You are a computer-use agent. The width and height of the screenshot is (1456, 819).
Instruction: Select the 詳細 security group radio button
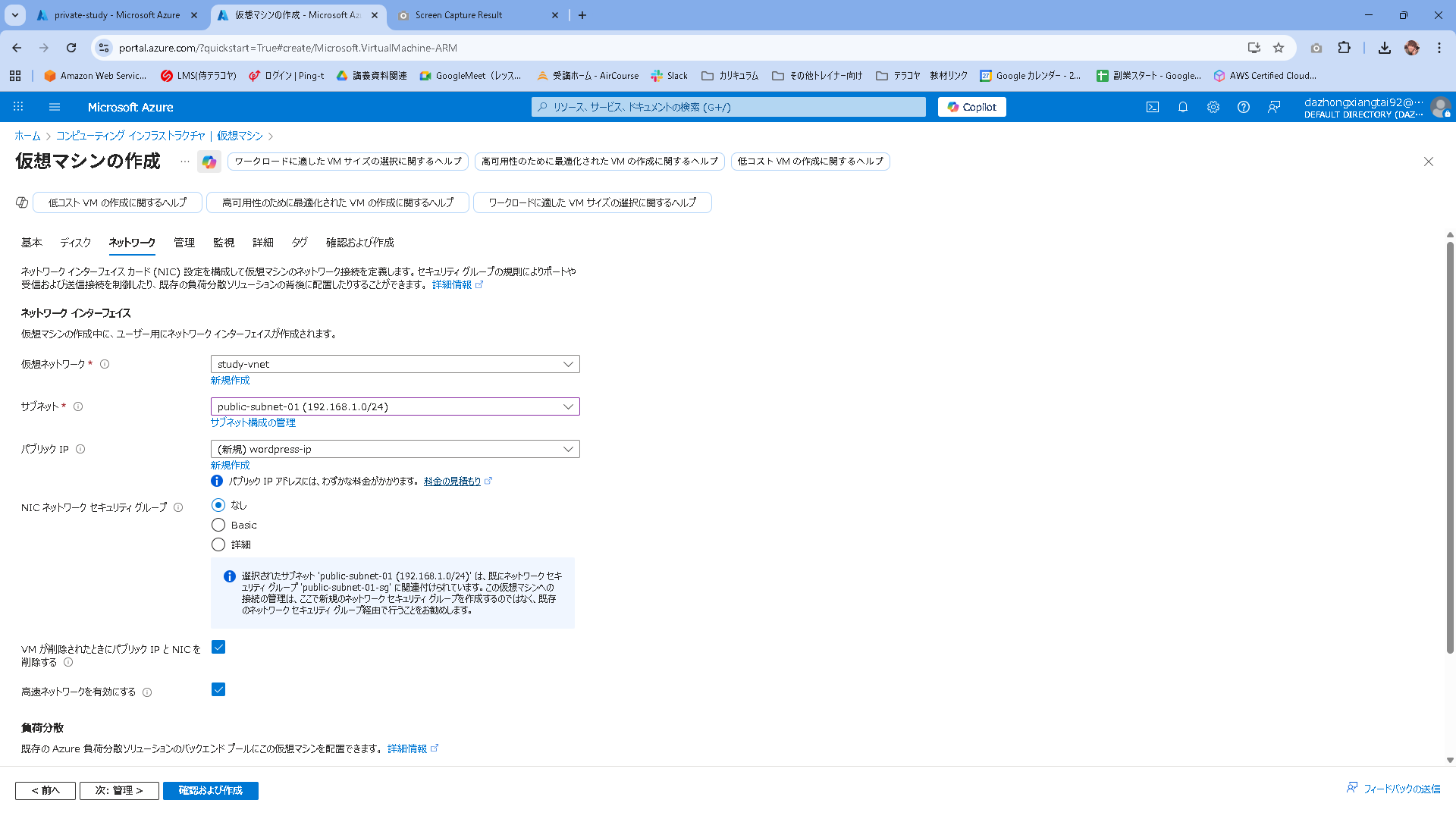coord(218,544)
